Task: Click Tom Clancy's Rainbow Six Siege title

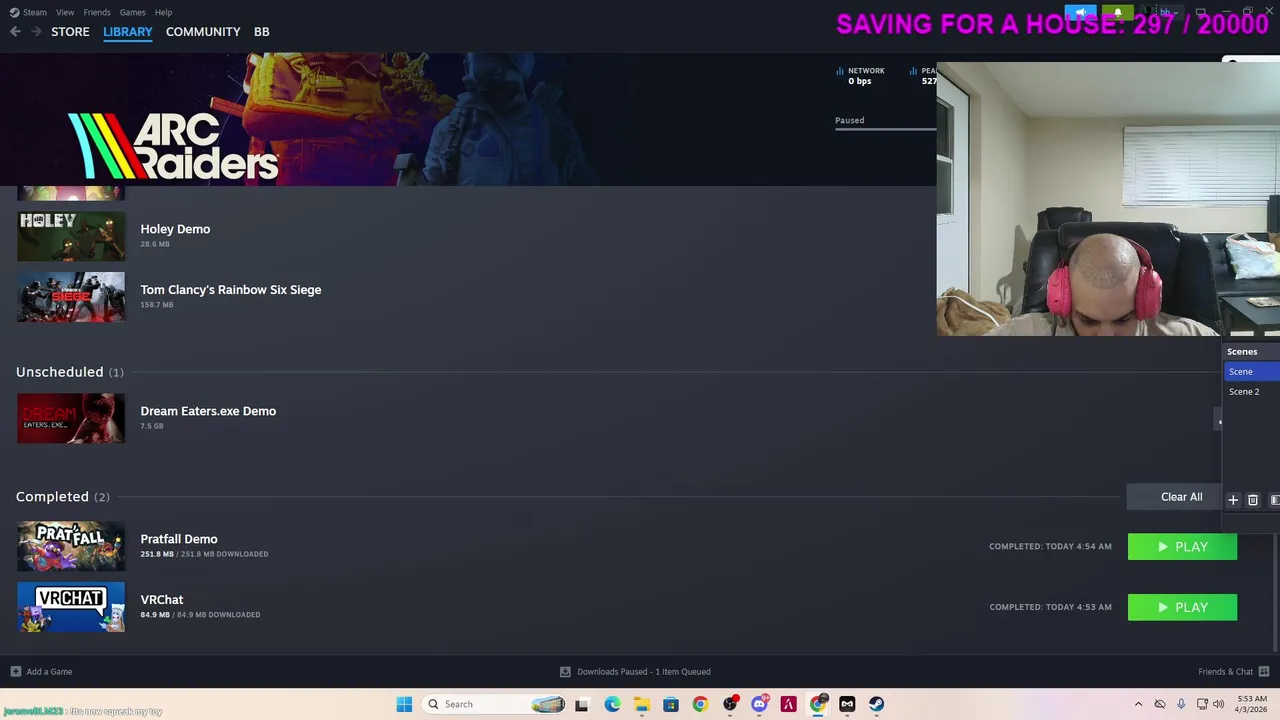Action: 231,290
